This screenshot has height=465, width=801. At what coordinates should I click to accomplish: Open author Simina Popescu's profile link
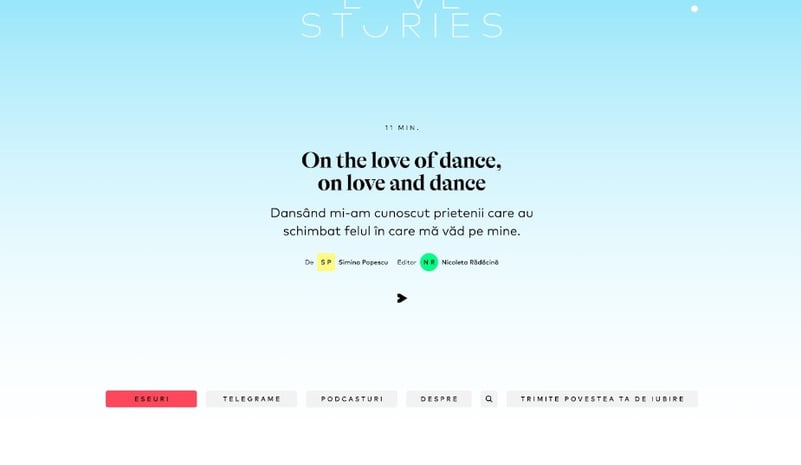[x=363, y=262]
